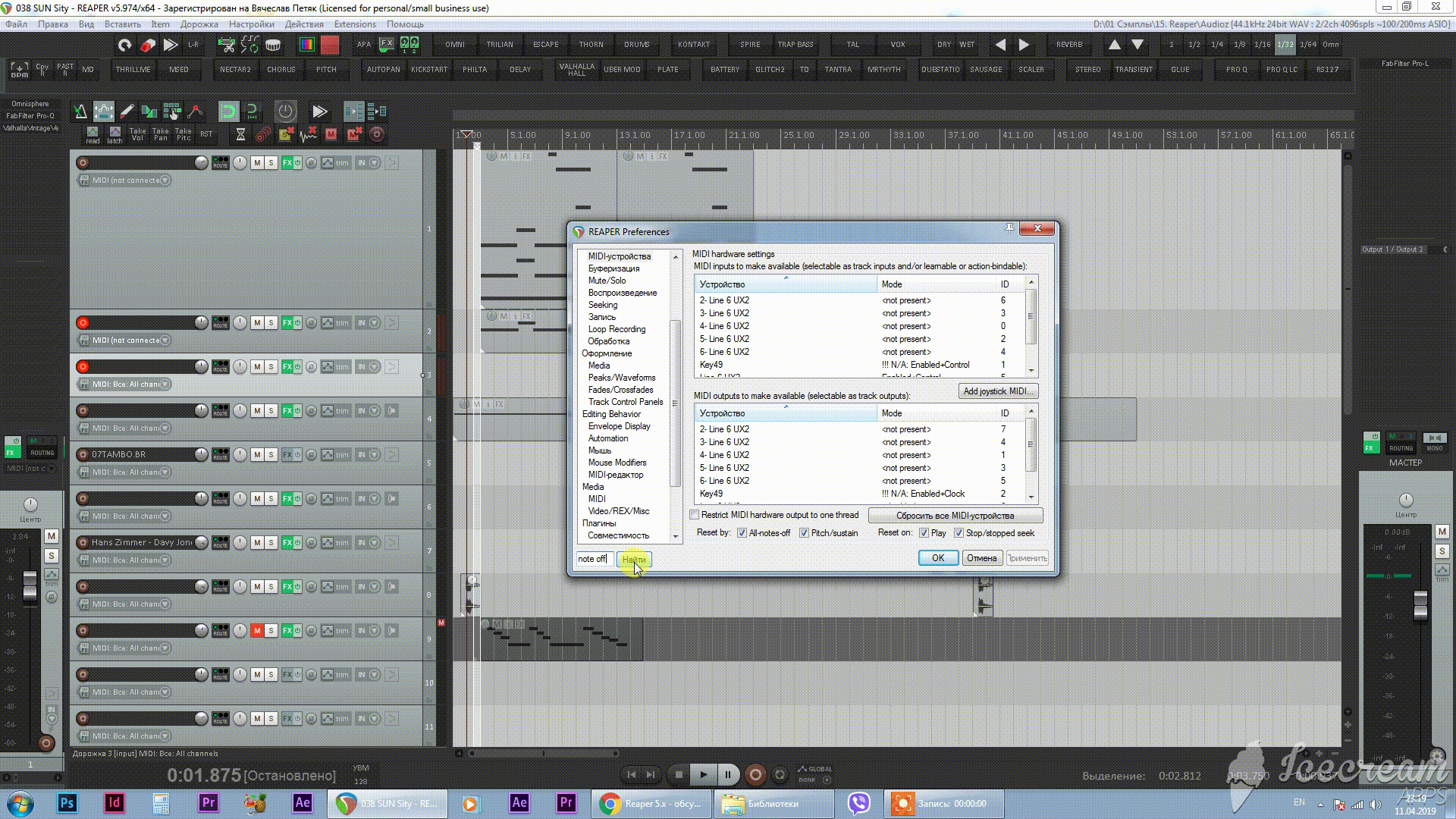Click ROUTE button on track 1

click(x=220, y=163)
